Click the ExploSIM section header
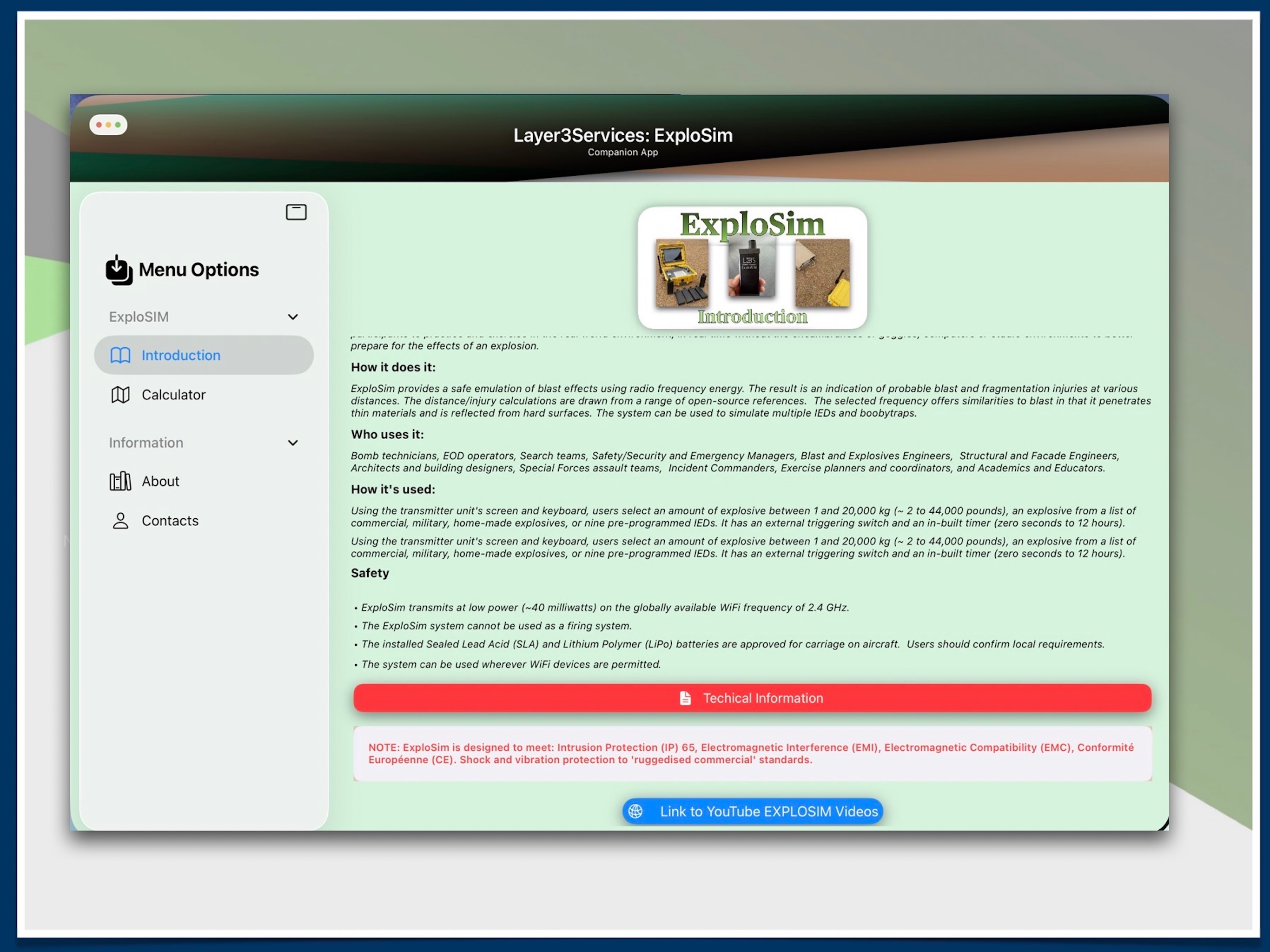 [x=139, y=317]
